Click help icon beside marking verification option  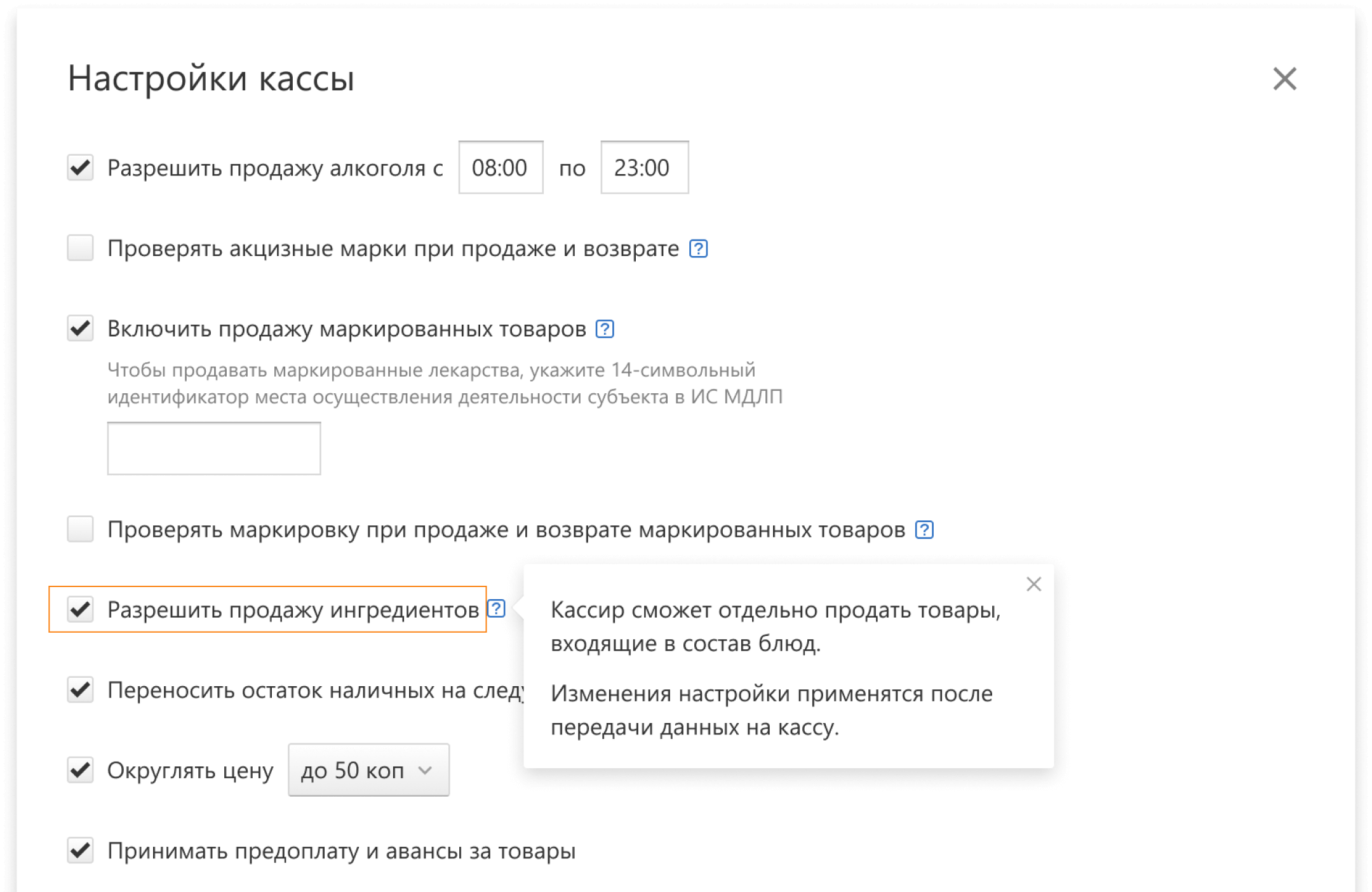(x=924, y=530)
